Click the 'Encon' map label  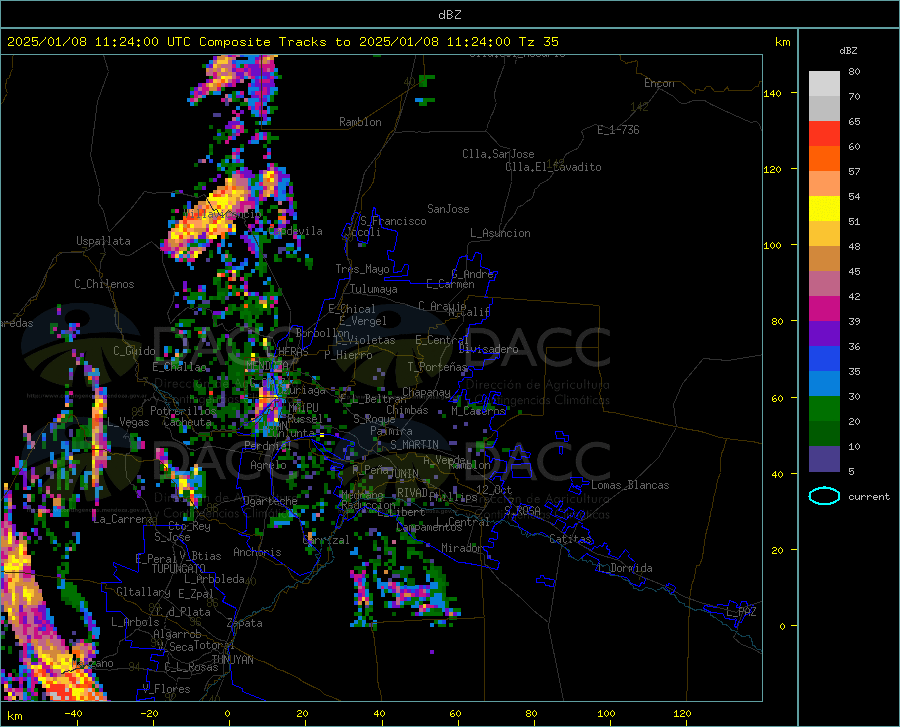click(x=659, y=83)
